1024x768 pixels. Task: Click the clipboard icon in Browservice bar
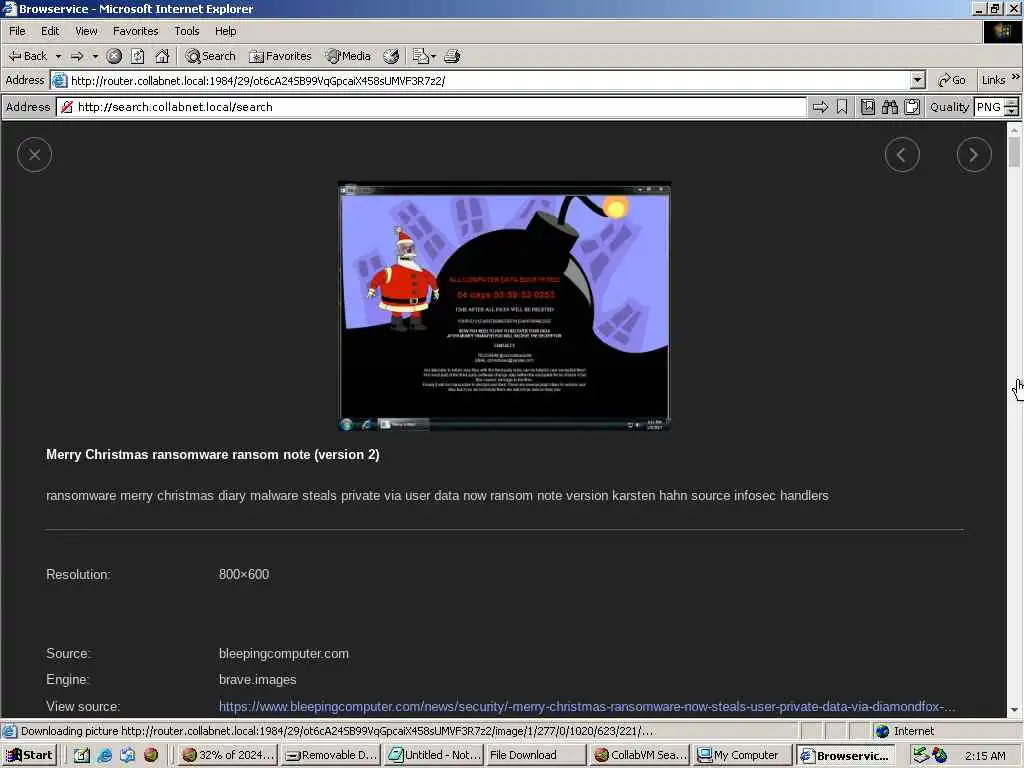[x=912, y=107]
